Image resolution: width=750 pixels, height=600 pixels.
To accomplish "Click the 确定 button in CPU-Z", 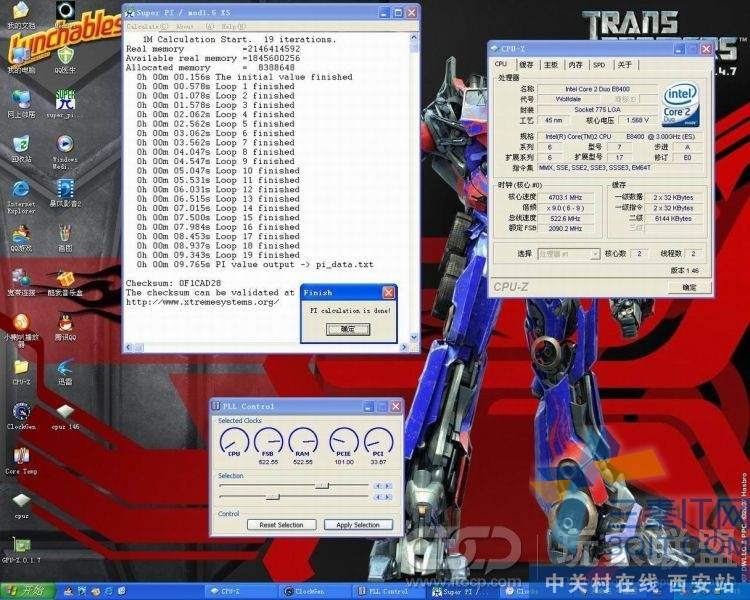I will 689,287.
